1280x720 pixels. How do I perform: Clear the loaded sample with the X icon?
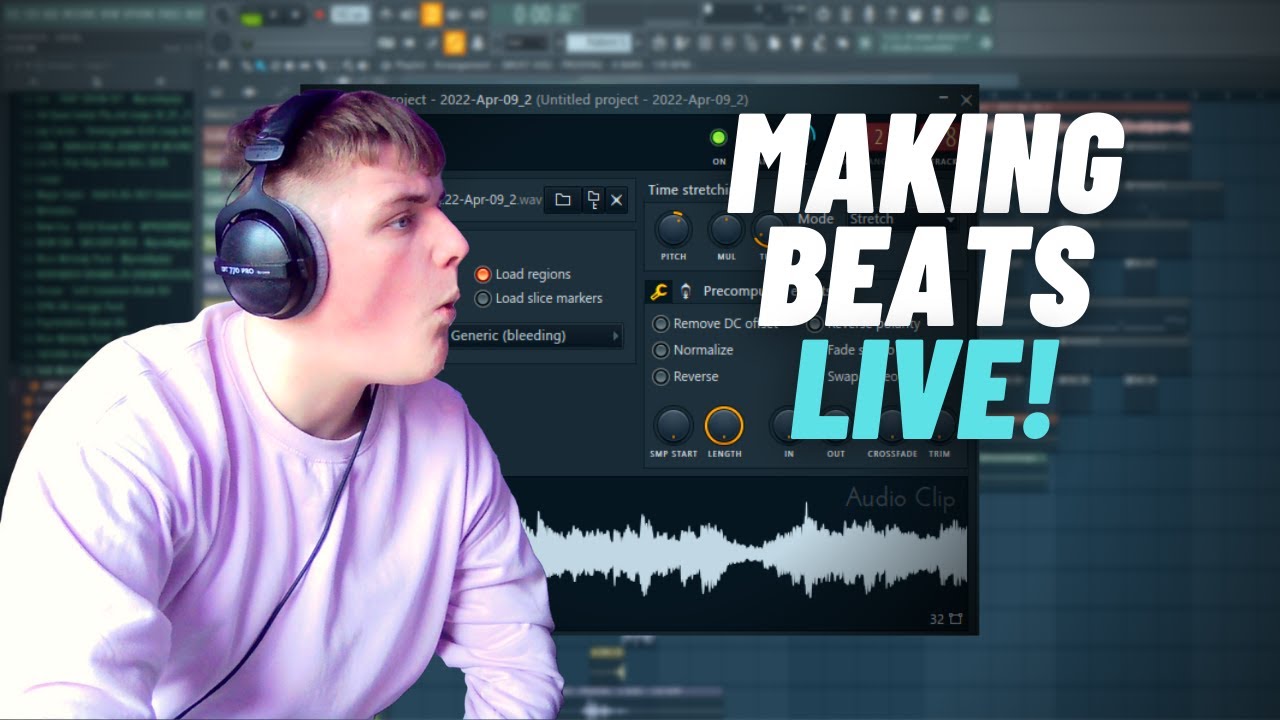pyautogui.click(x=616, y=200)
